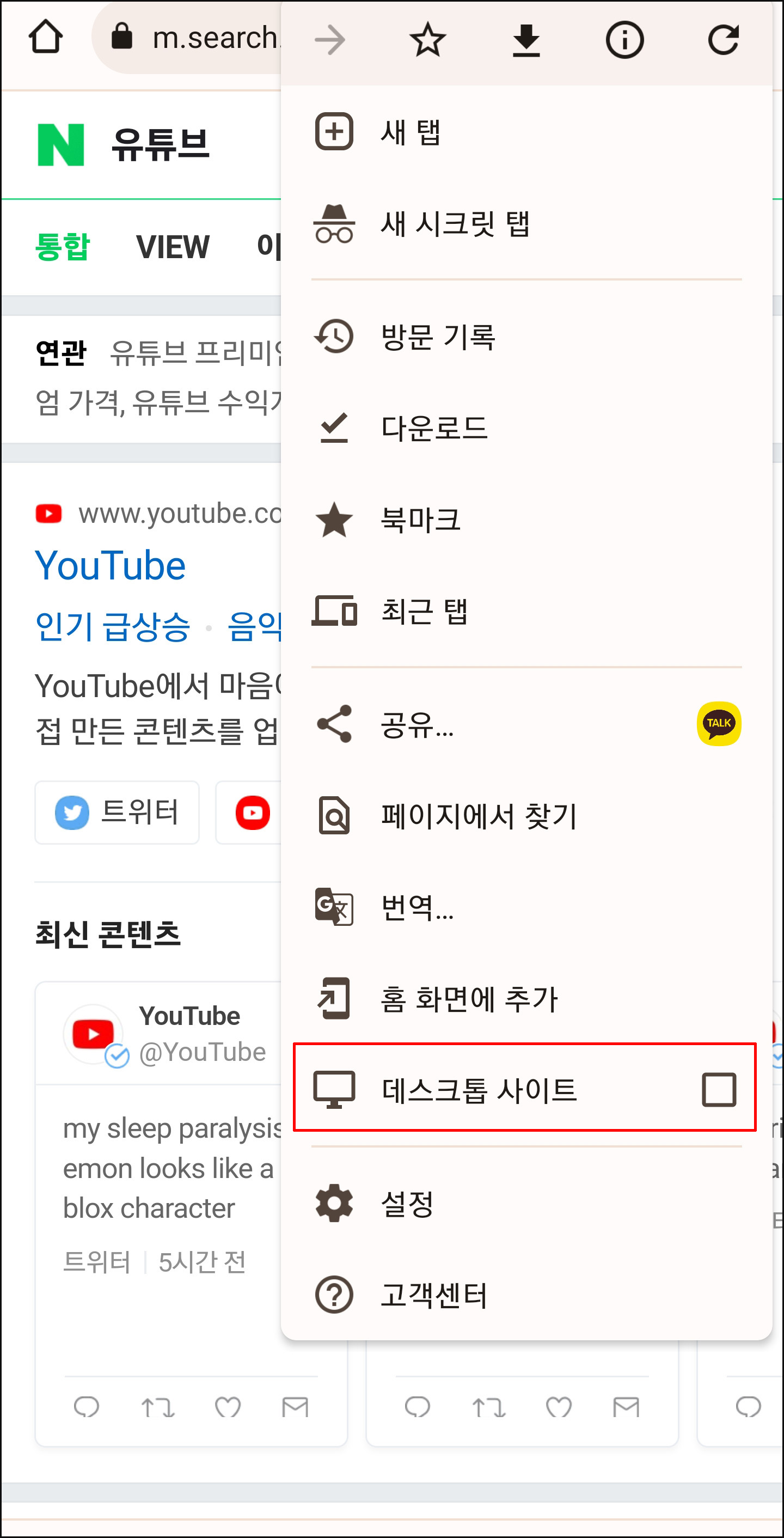Click retweet icon on first tweet card

click(157, 1407)
